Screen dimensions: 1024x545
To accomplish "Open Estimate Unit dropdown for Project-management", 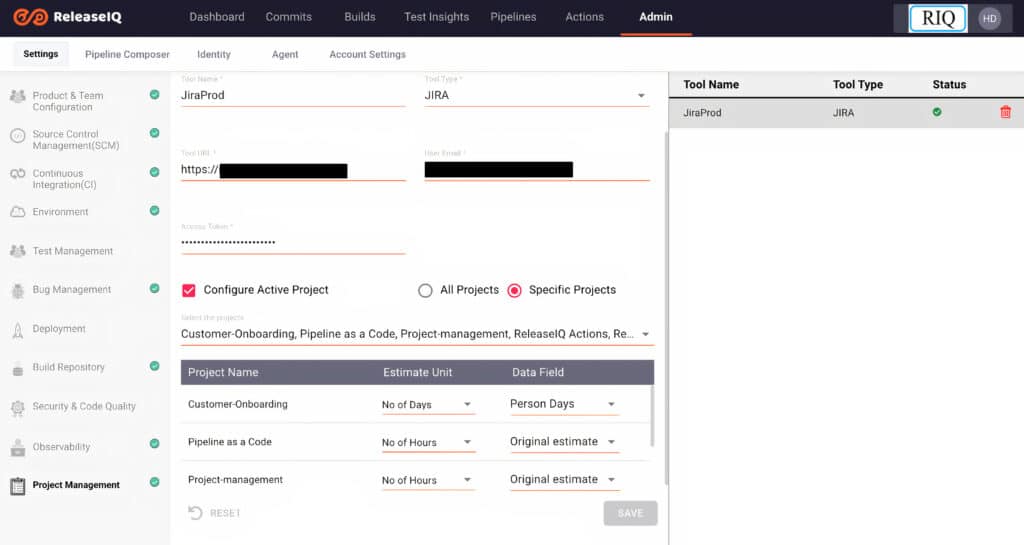I will tap(428, 480).
